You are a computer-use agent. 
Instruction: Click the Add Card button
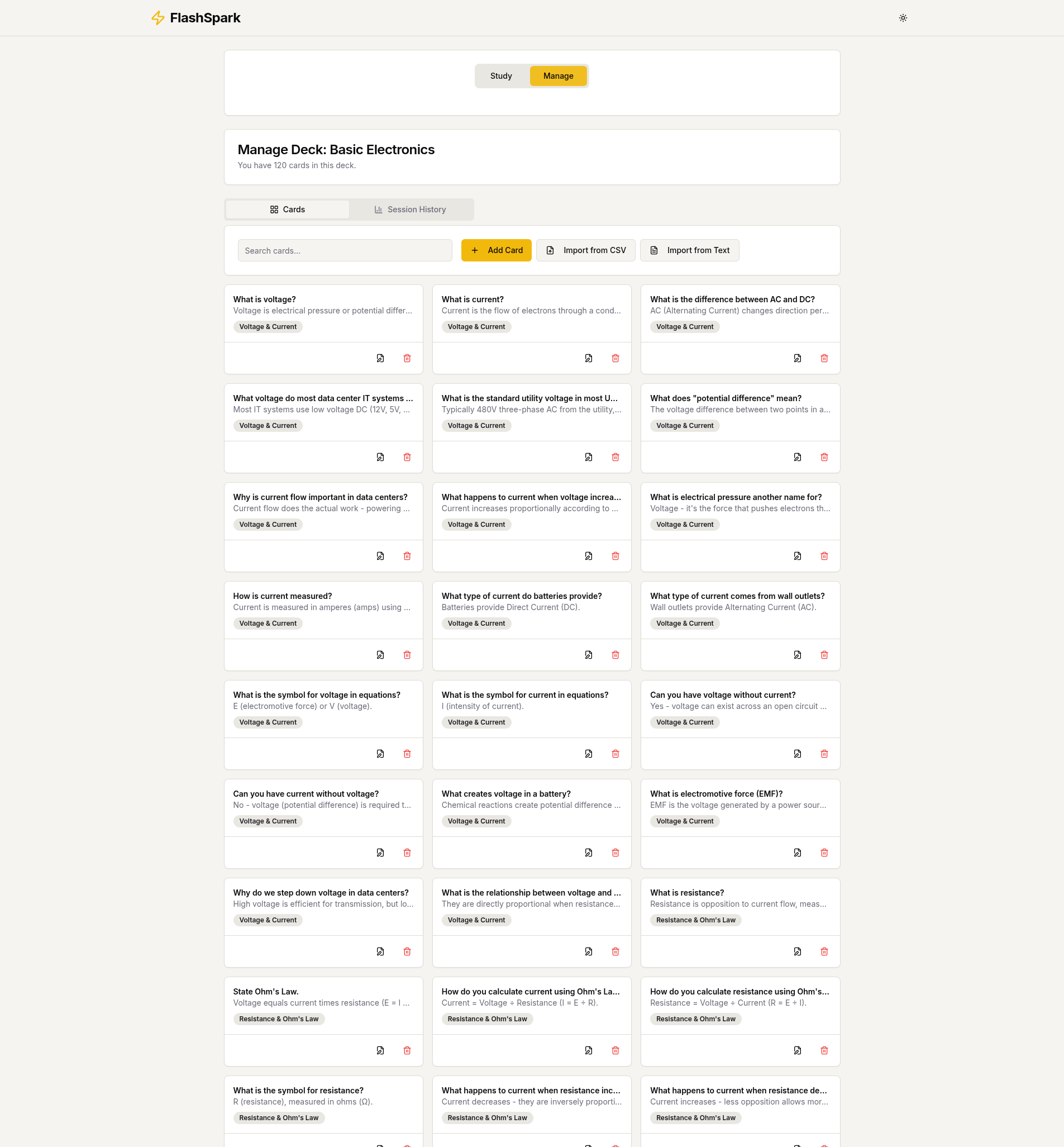point(496,250)
